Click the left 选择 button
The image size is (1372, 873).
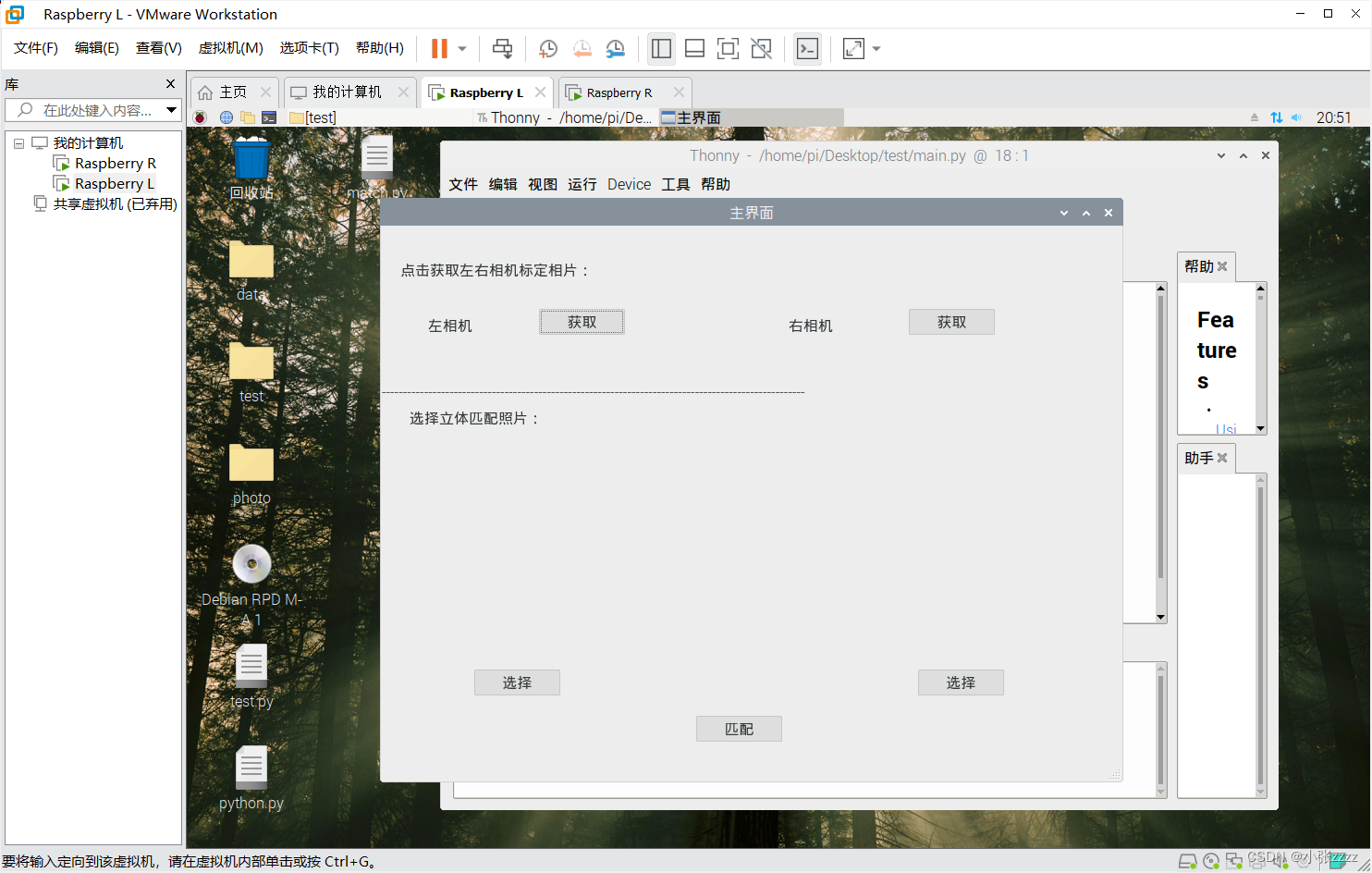click(517, 682)
